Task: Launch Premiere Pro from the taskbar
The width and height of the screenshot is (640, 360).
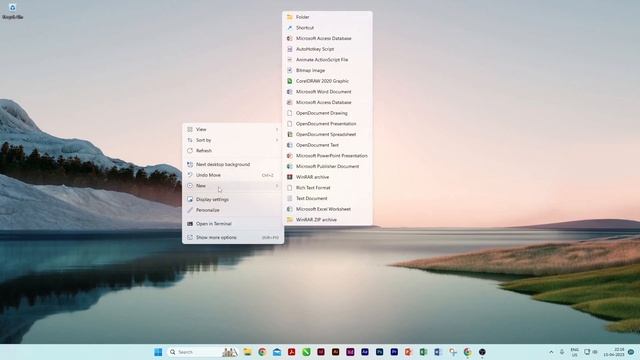Action: (394, 352)
